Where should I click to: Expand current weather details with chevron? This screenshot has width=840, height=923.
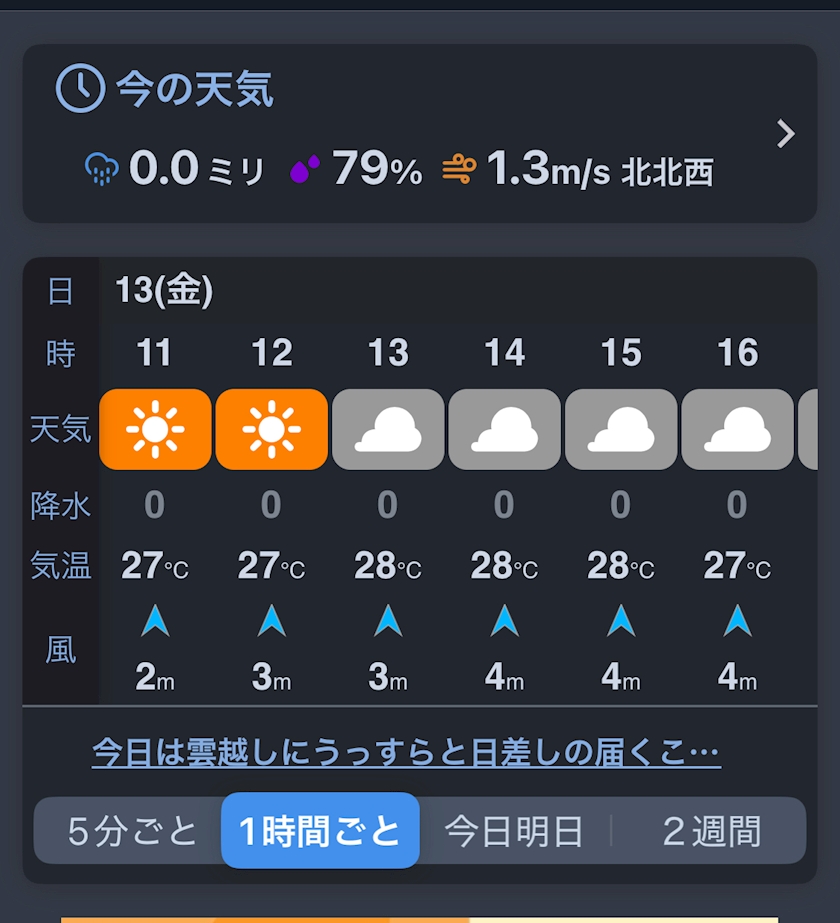(786, 134)
